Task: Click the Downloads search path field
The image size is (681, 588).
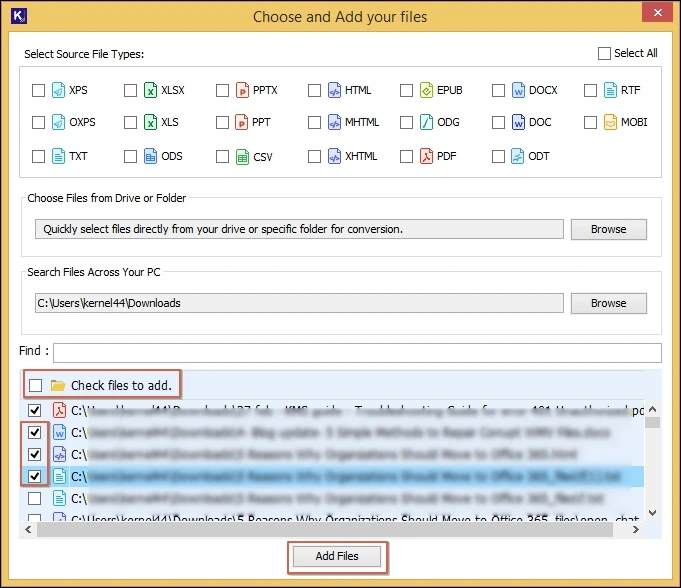Action: pyautogui.click(x=299, y=303)
